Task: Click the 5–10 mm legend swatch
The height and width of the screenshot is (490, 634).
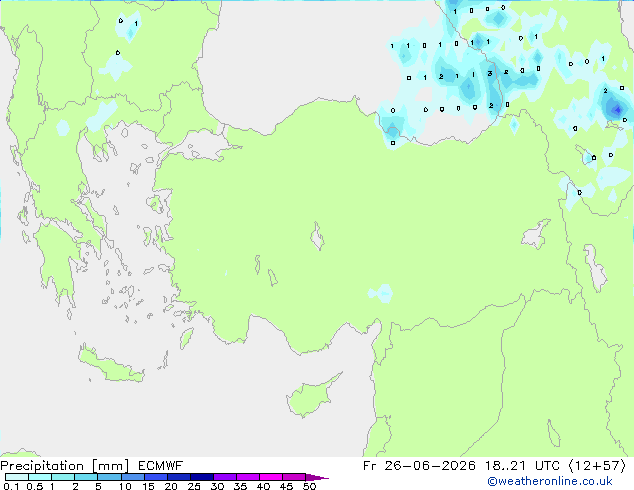Action: pyautogui.click(x=109, y=477)
